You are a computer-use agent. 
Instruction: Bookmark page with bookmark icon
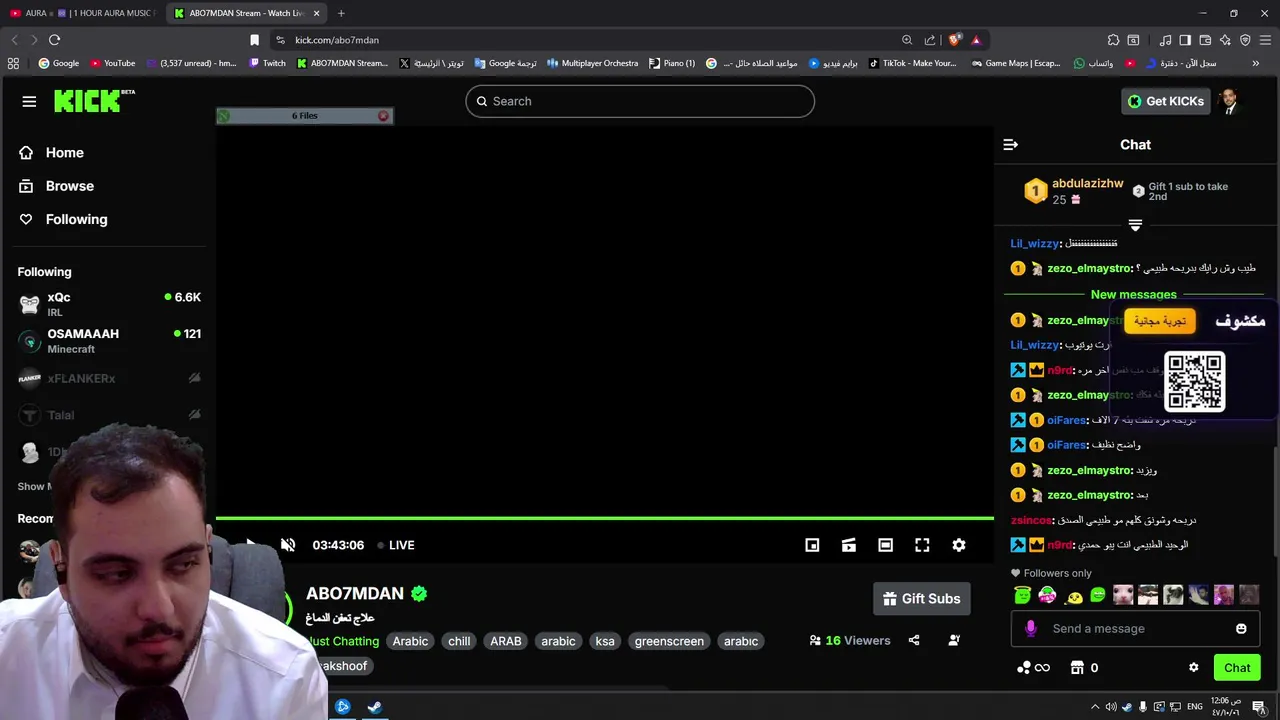pos(254,40)
